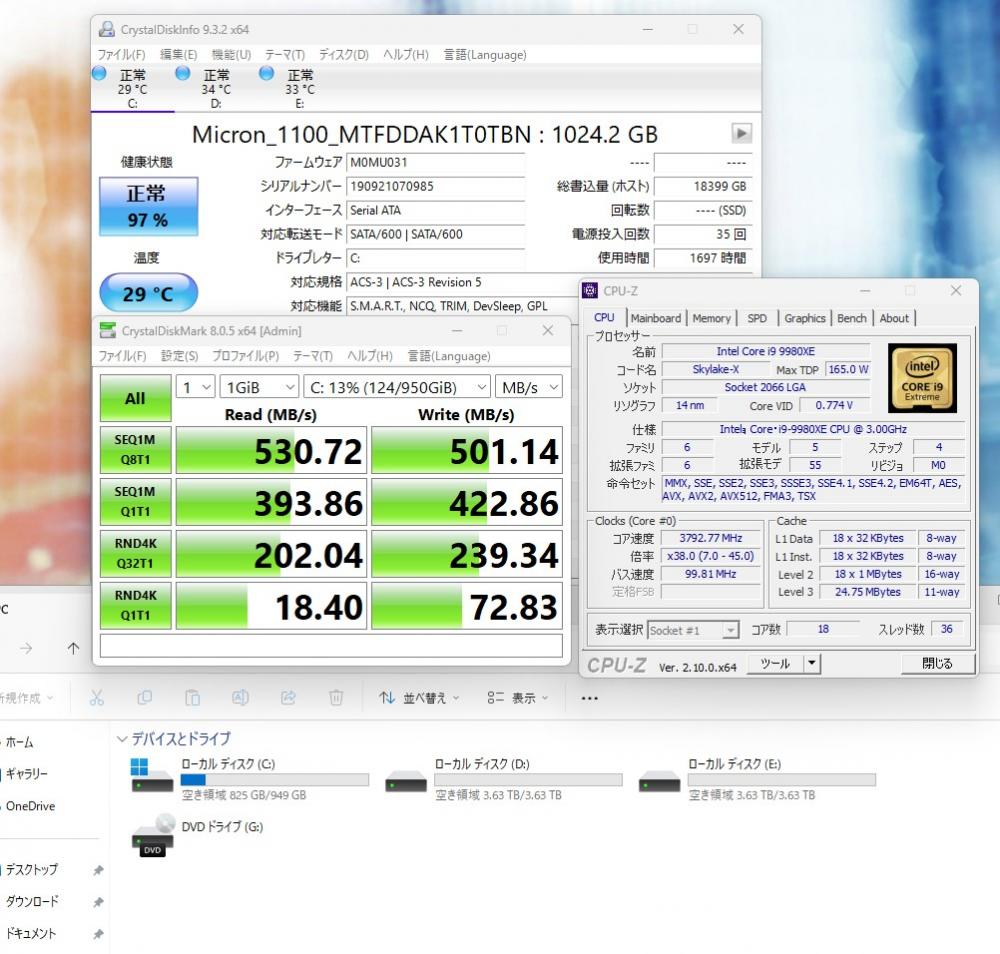This screenshot has width=1000, height=954.
Task: Click the ツール button in CPU-Z
Action: point(775,663)
